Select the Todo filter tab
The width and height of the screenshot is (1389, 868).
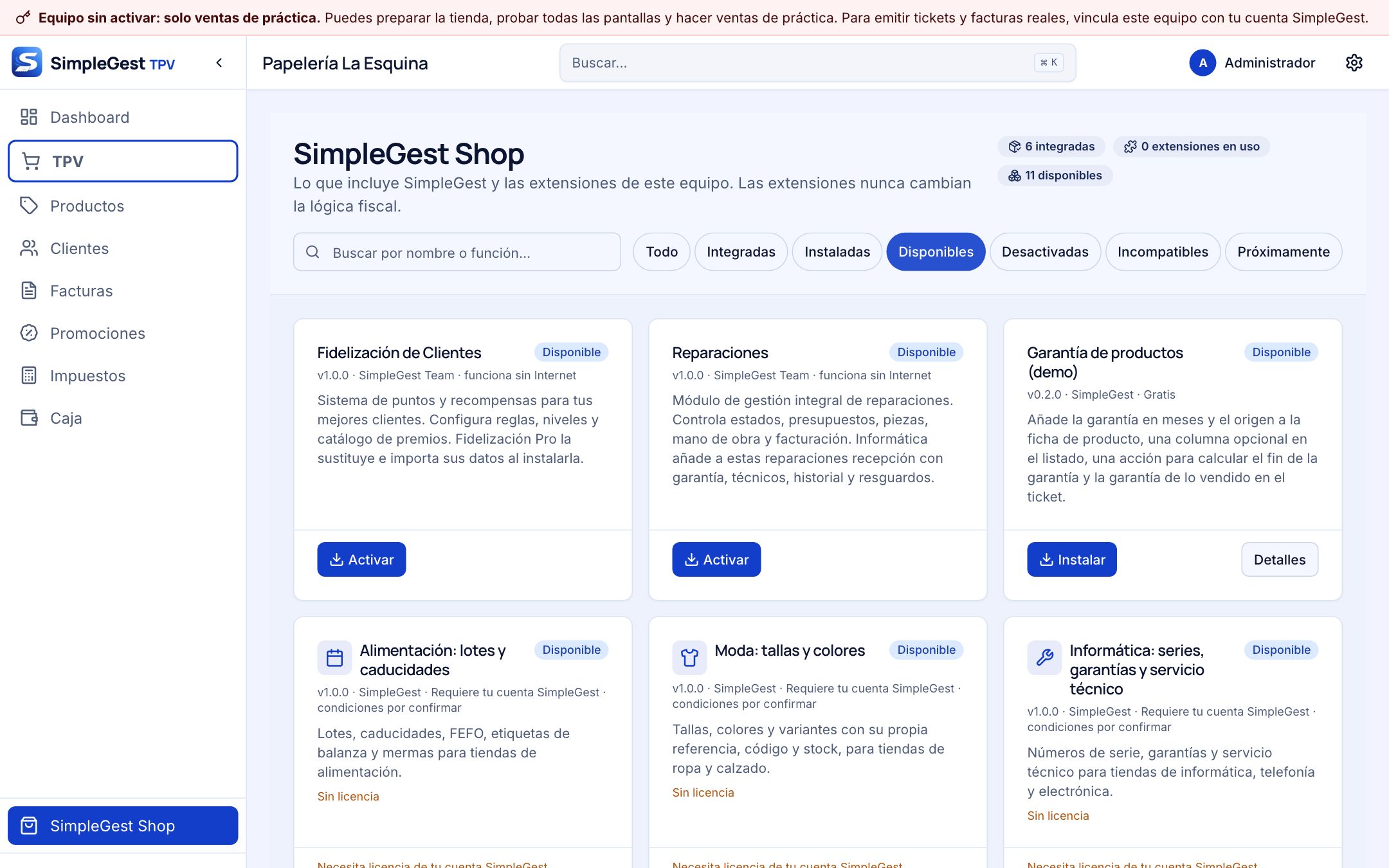click(662, 252)
